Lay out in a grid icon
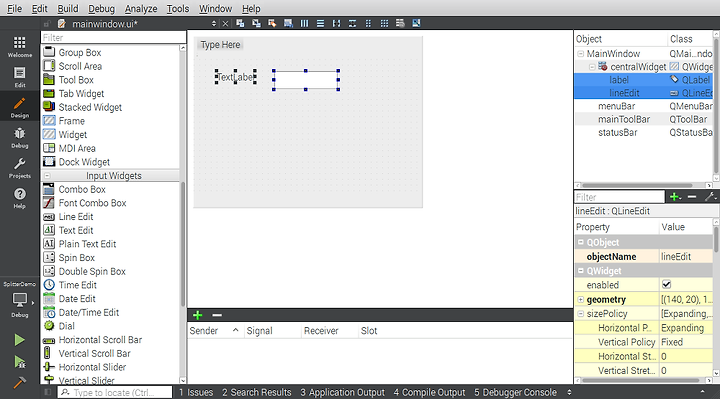 click(x=384, y=23)
